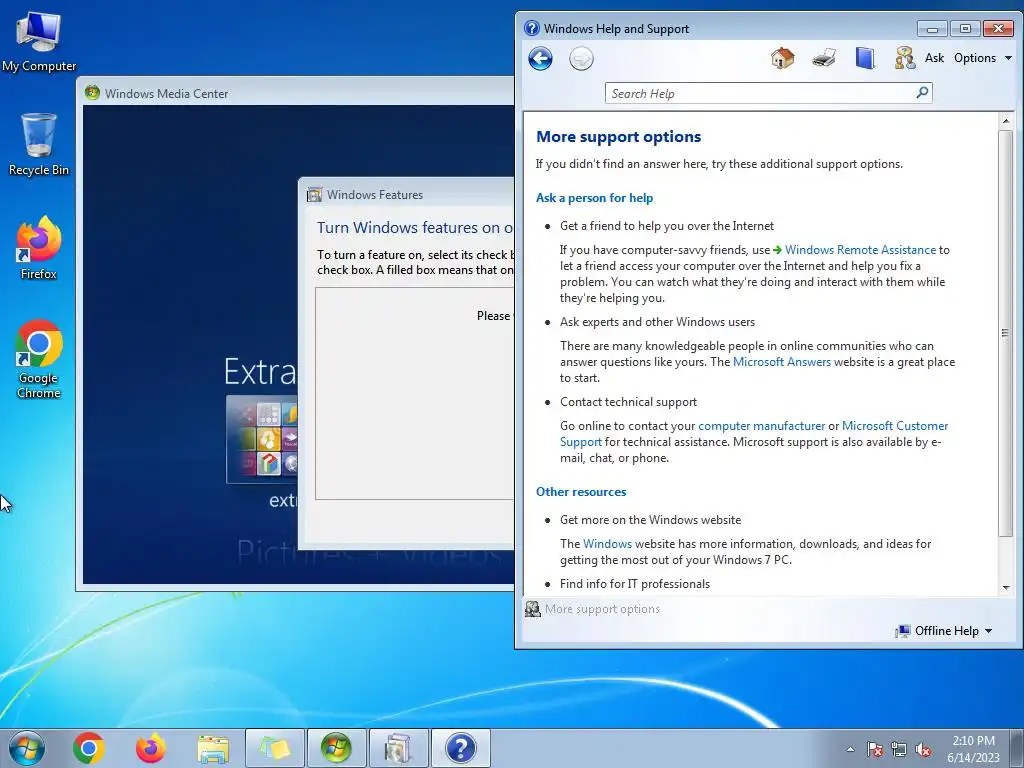
Task: Click the network tray icon
Action: [x=899, y=749]
